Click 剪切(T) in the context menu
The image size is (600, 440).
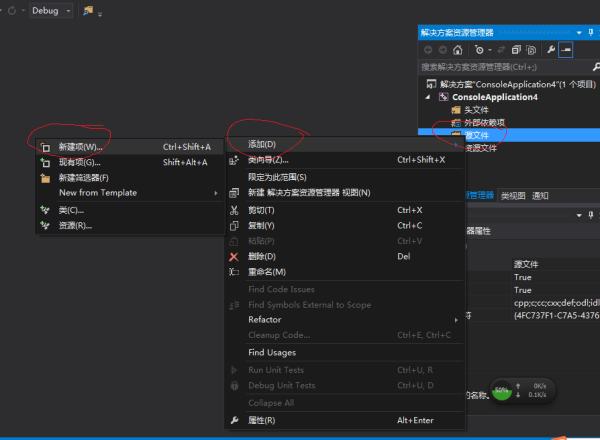(346, 210)
